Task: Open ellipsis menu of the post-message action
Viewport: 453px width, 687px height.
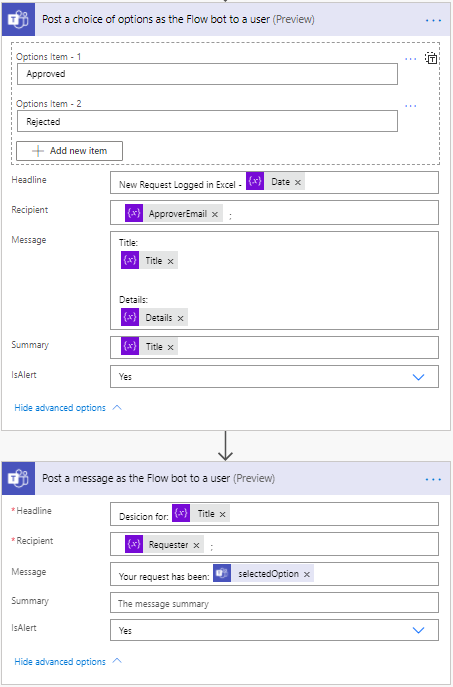Action: pos(433,479)
